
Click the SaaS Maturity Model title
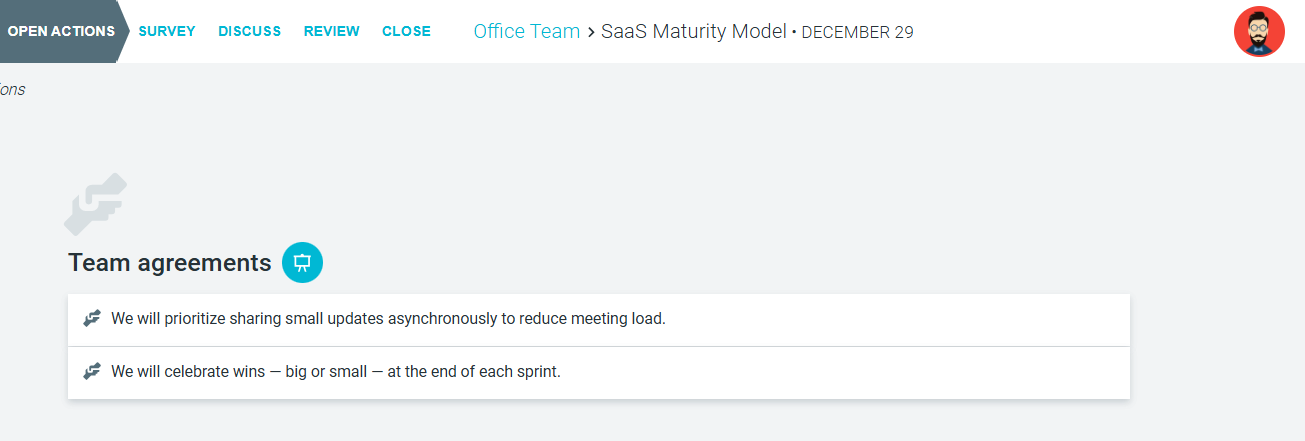pos(693,31)
